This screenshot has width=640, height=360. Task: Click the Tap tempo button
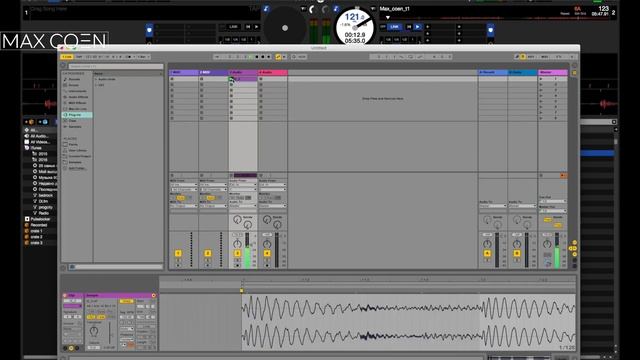pos(79,57)
